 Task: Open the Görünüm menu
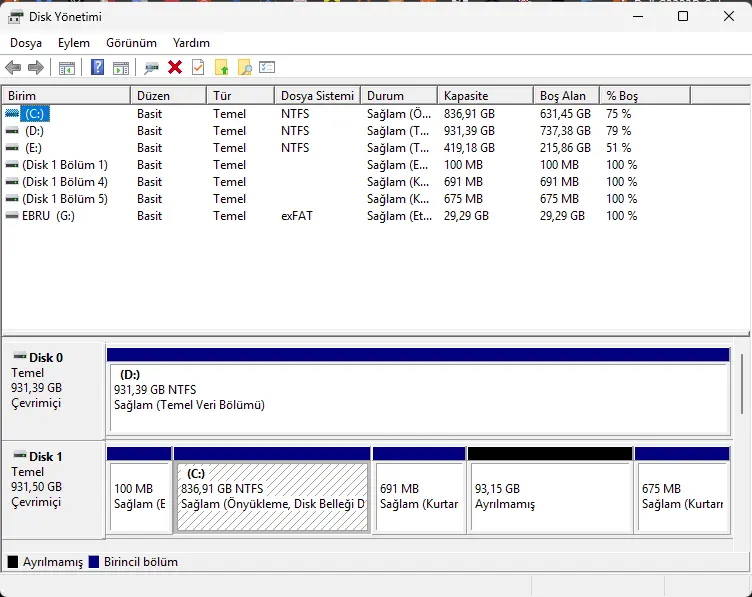coord(131,43)
